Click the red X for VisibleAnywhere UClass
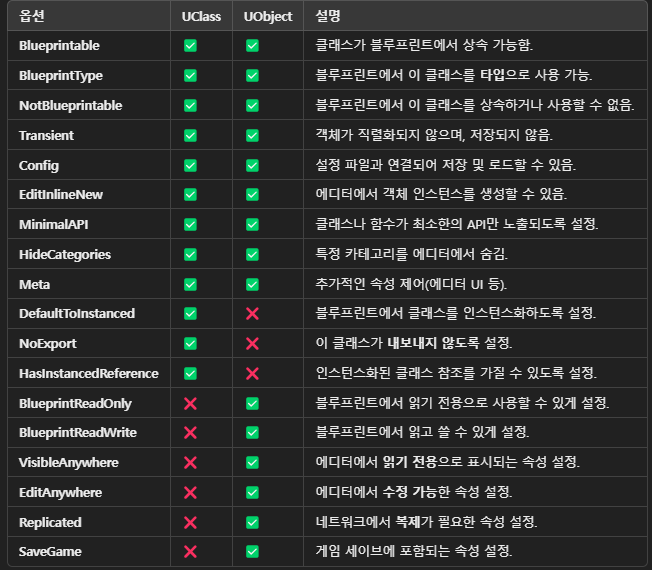 190,462
